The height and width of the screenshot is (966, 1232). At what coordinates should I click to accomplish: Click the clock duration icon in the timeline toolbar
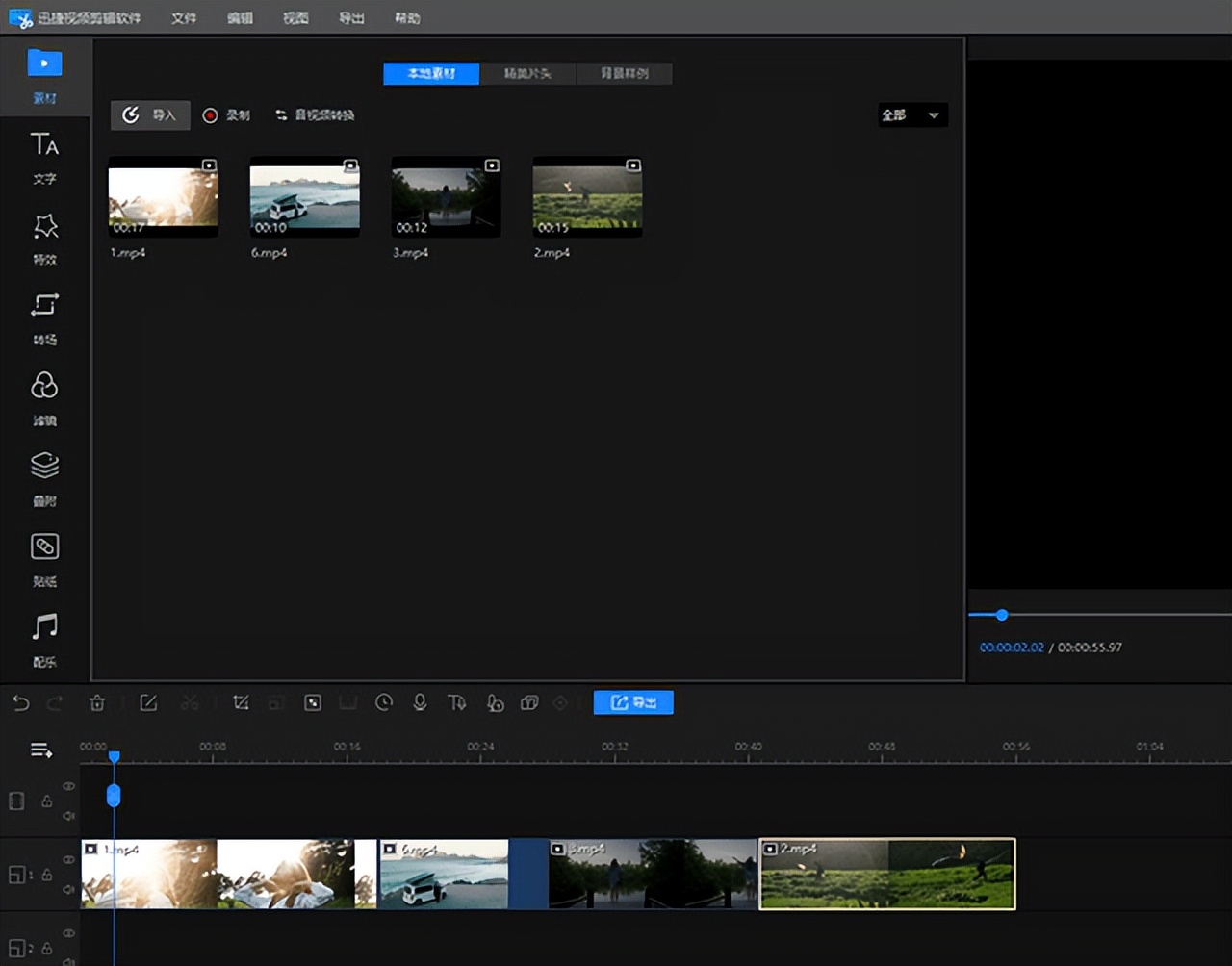click(384, 703)
